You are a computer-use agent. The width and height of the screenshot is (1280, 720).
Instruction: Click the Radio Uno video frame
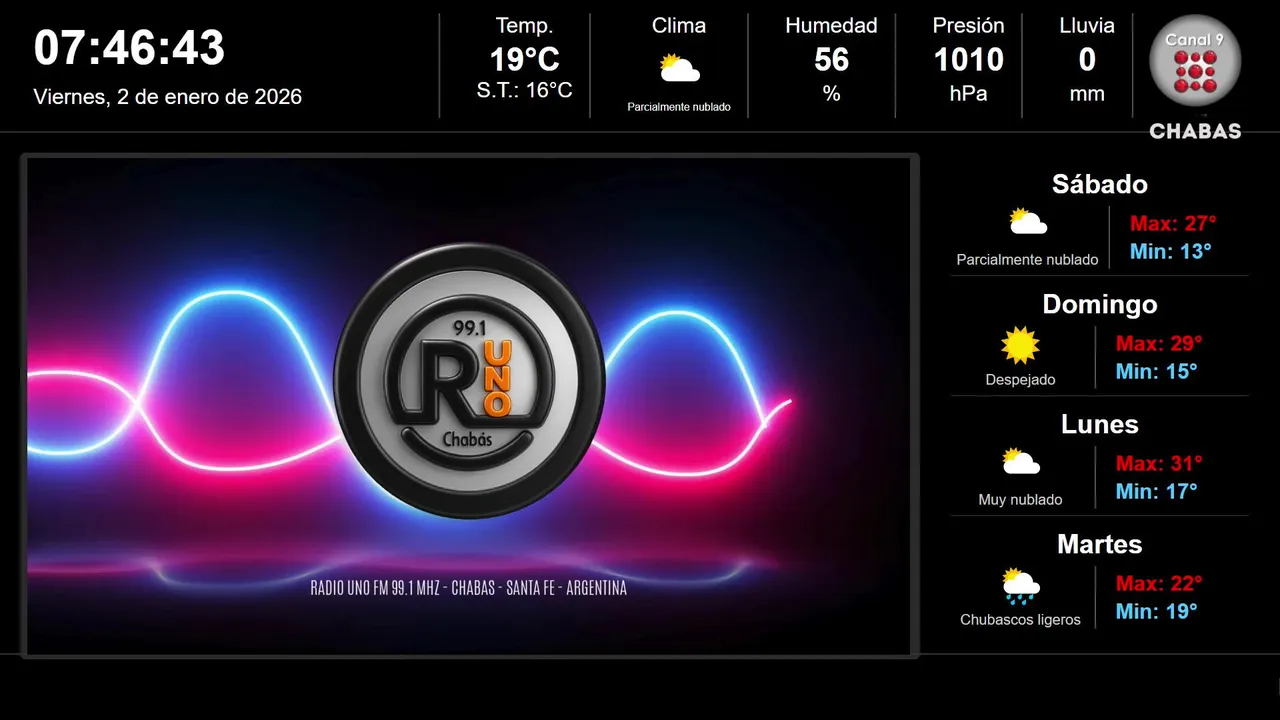point(470,406)
